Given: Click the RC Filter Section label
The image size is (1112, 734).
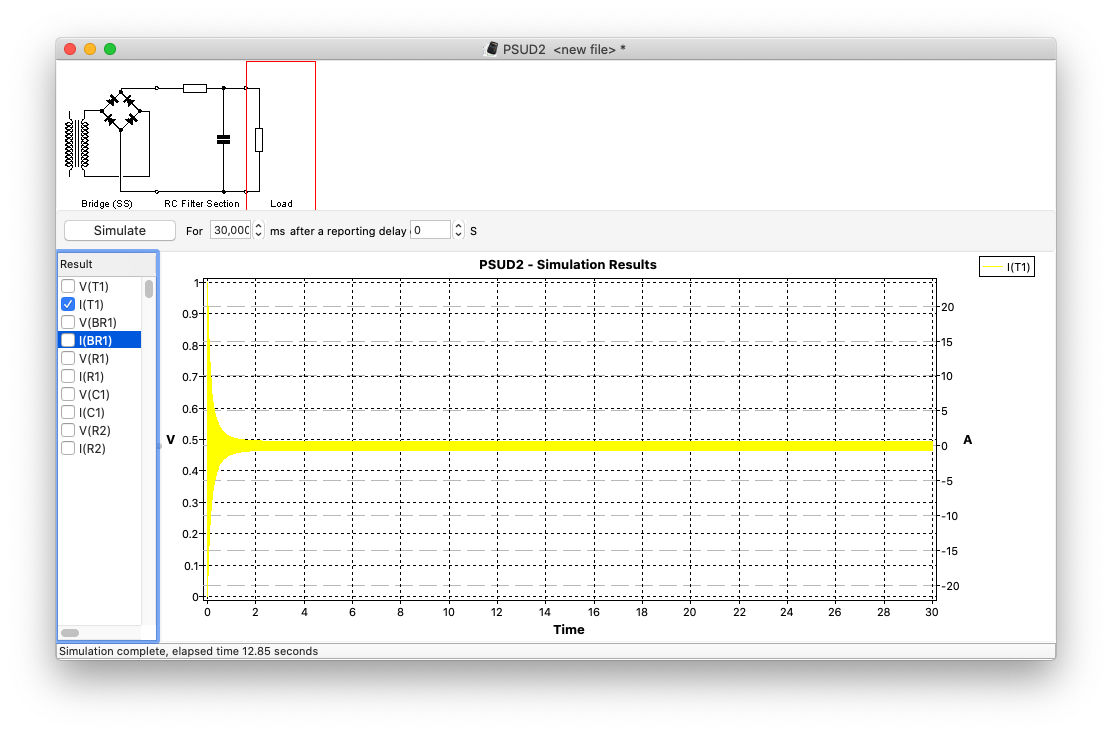Looking at the screenshot, I should 202,204.
